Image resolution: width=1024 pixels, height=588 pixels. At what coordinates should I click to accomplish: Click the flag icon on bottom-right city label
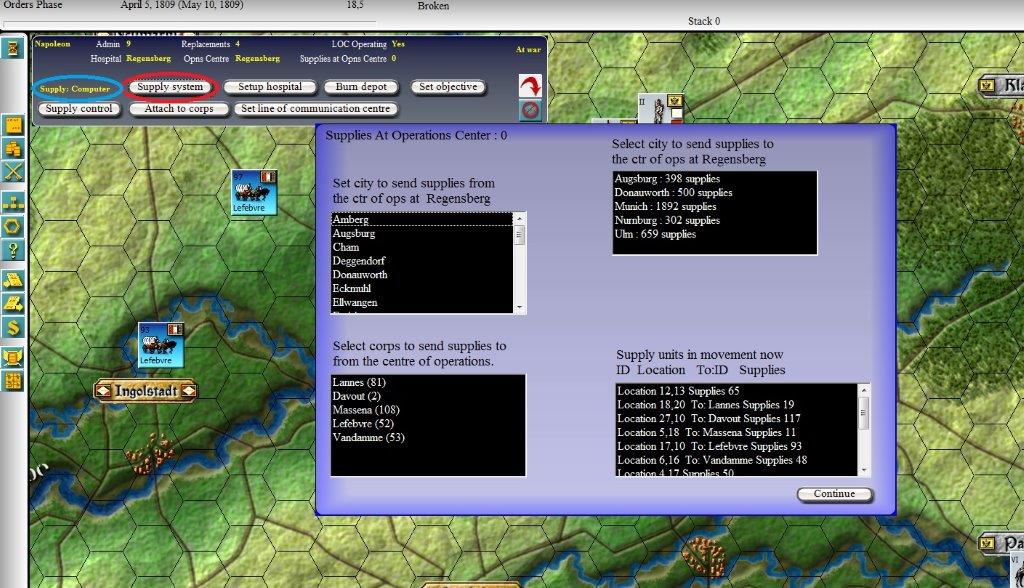tap(987, 543)
